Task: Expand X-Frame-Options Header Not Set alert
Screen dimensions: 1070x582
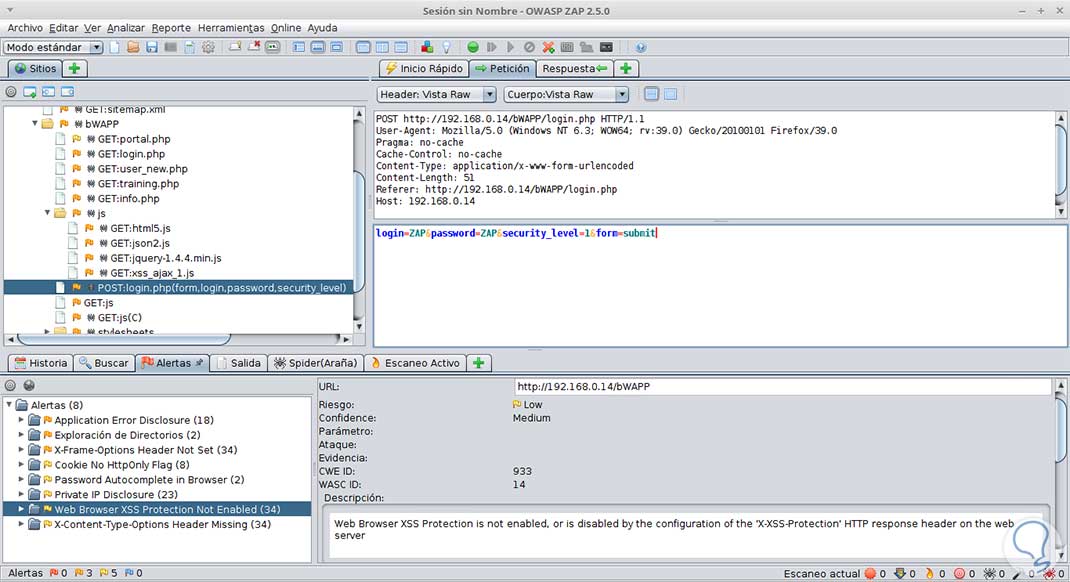Action: (x=21, y=450)
